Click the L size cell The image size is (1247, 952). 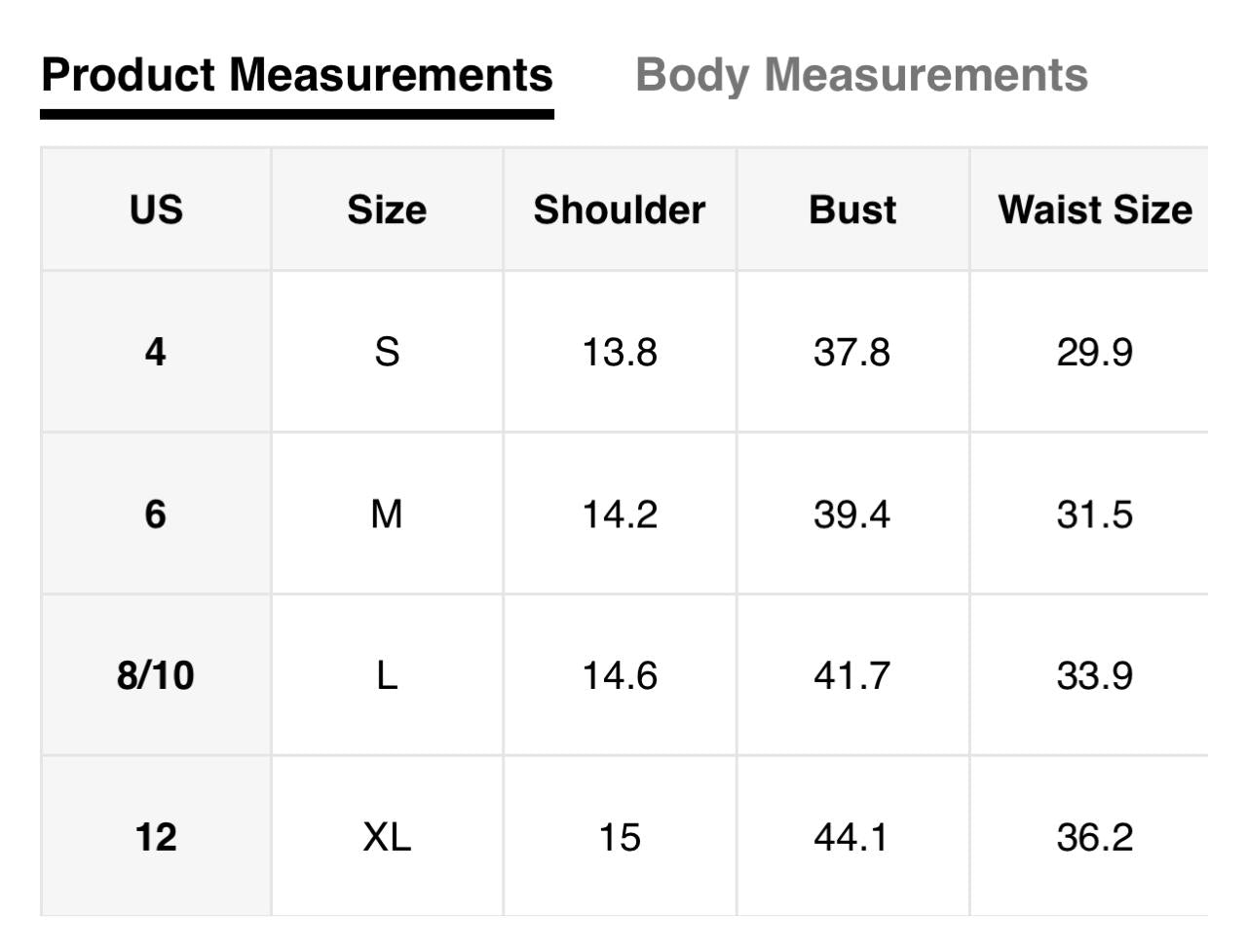[387, 675]
